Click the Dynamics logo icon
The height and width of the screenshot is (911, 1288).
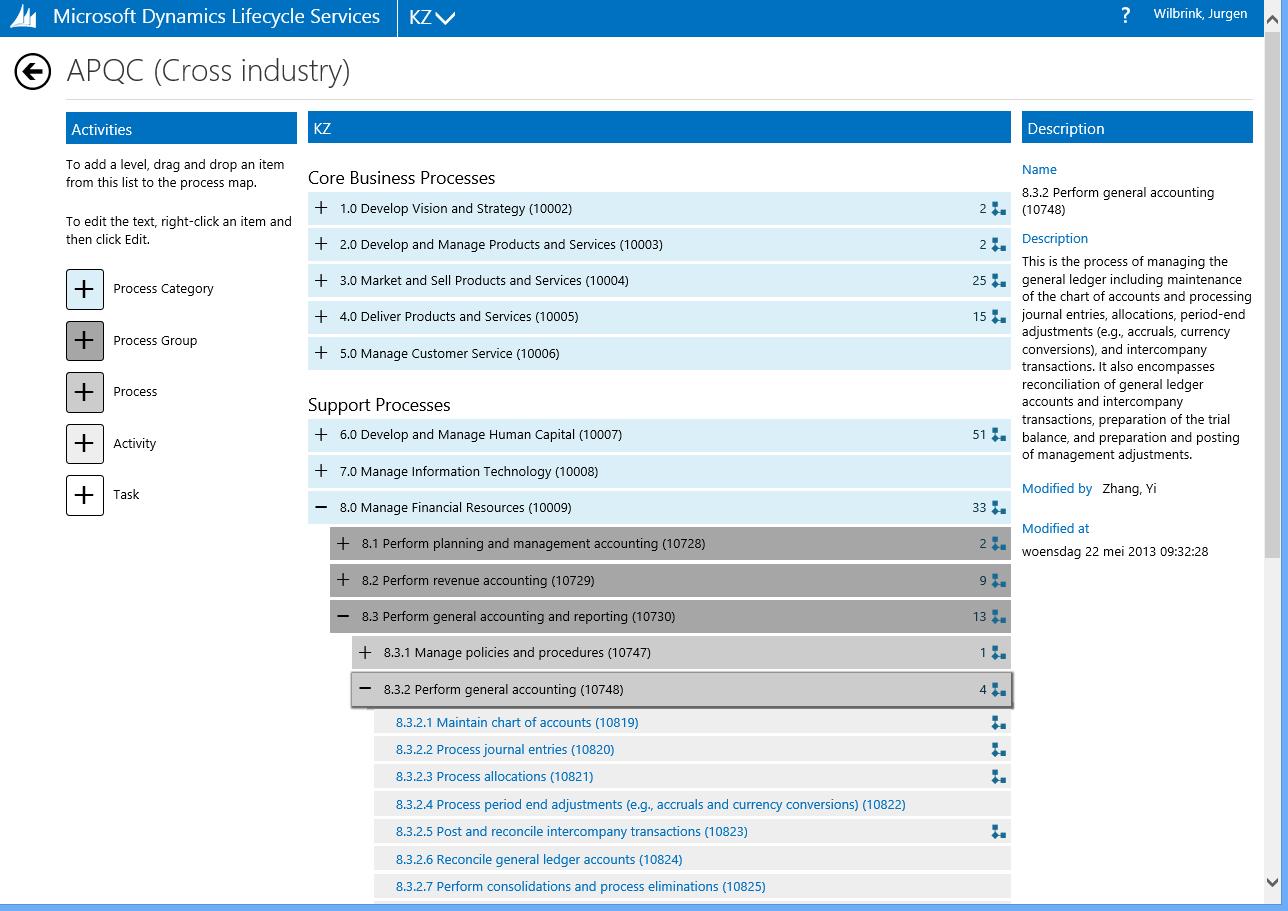point(23,17)
